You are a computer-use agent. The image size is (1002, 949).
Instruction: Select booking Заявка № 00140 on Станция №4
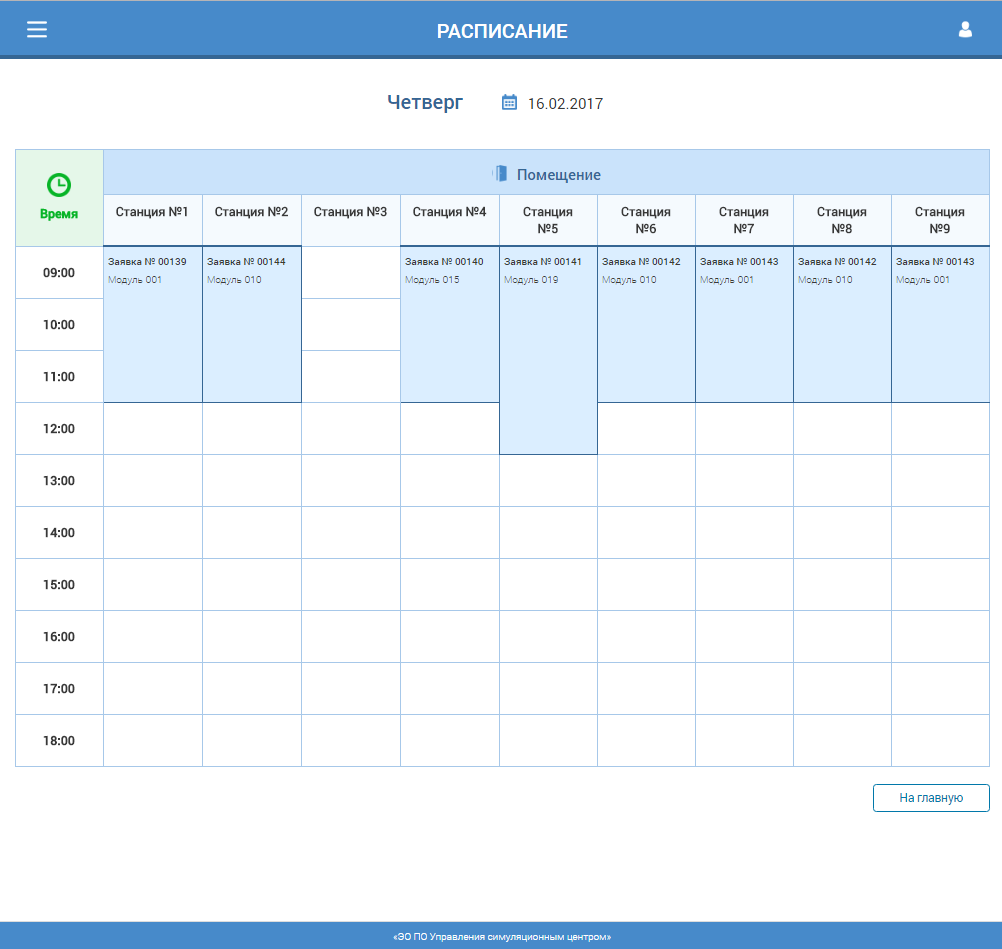(x=449, y=324)
